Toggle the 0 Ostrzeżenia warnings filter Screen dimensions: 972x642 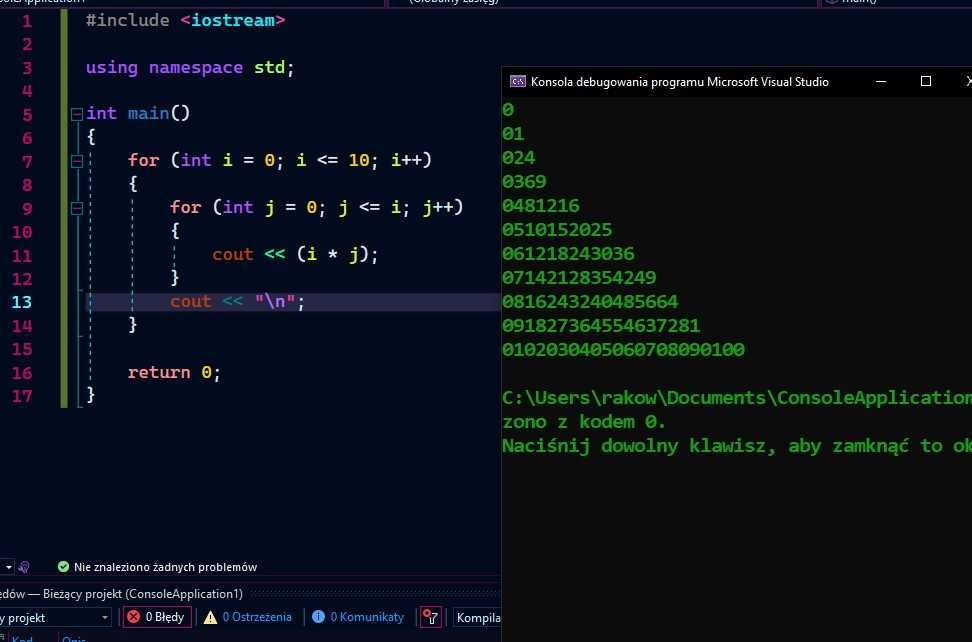coord(247,617)
